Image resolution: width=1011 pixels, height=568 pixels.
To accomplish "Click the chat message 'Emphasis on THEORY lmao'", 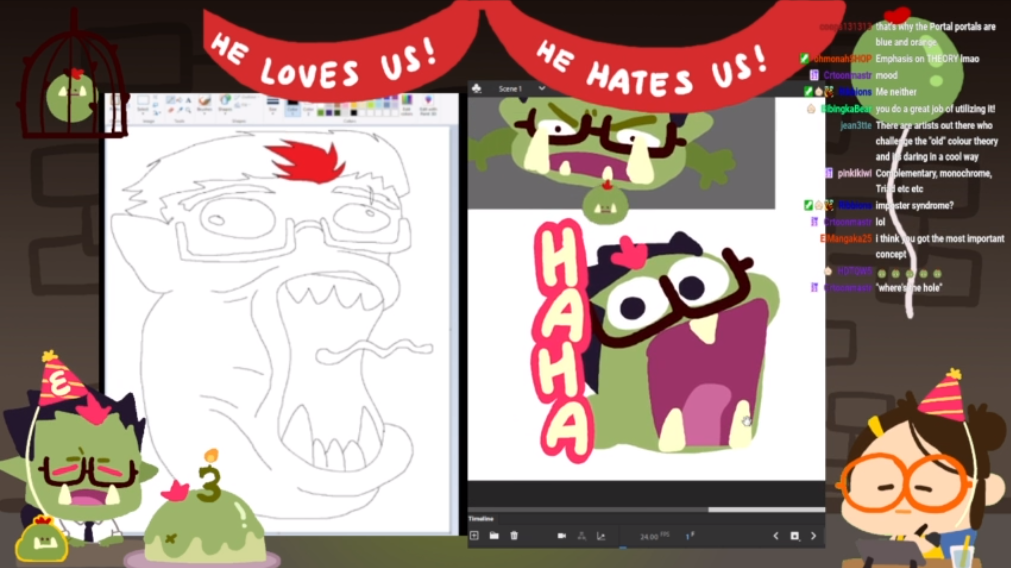I will (x=927, y=59).
